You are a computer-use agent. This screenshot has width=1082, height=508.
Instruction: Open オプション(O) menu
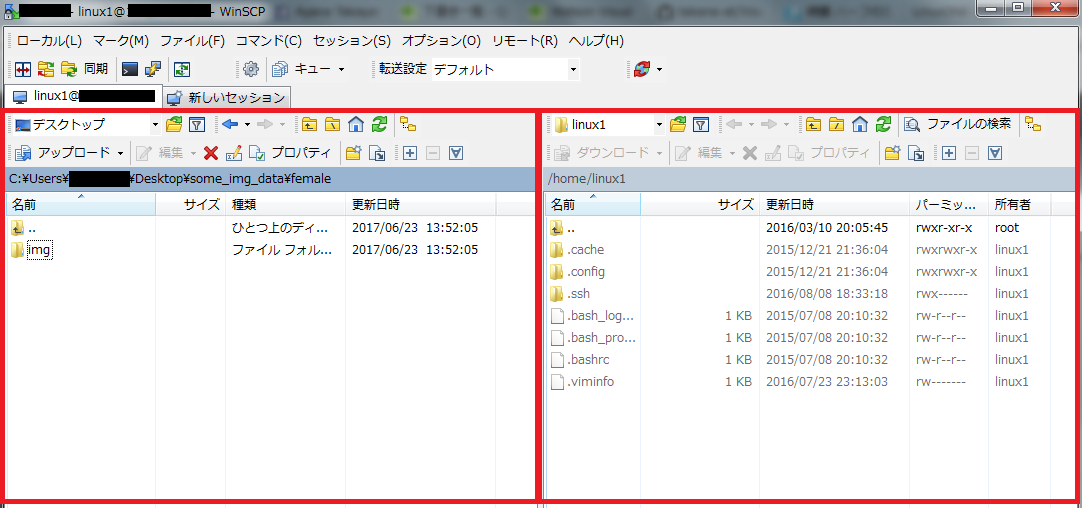pyautogui.click(x=442, y=41)
